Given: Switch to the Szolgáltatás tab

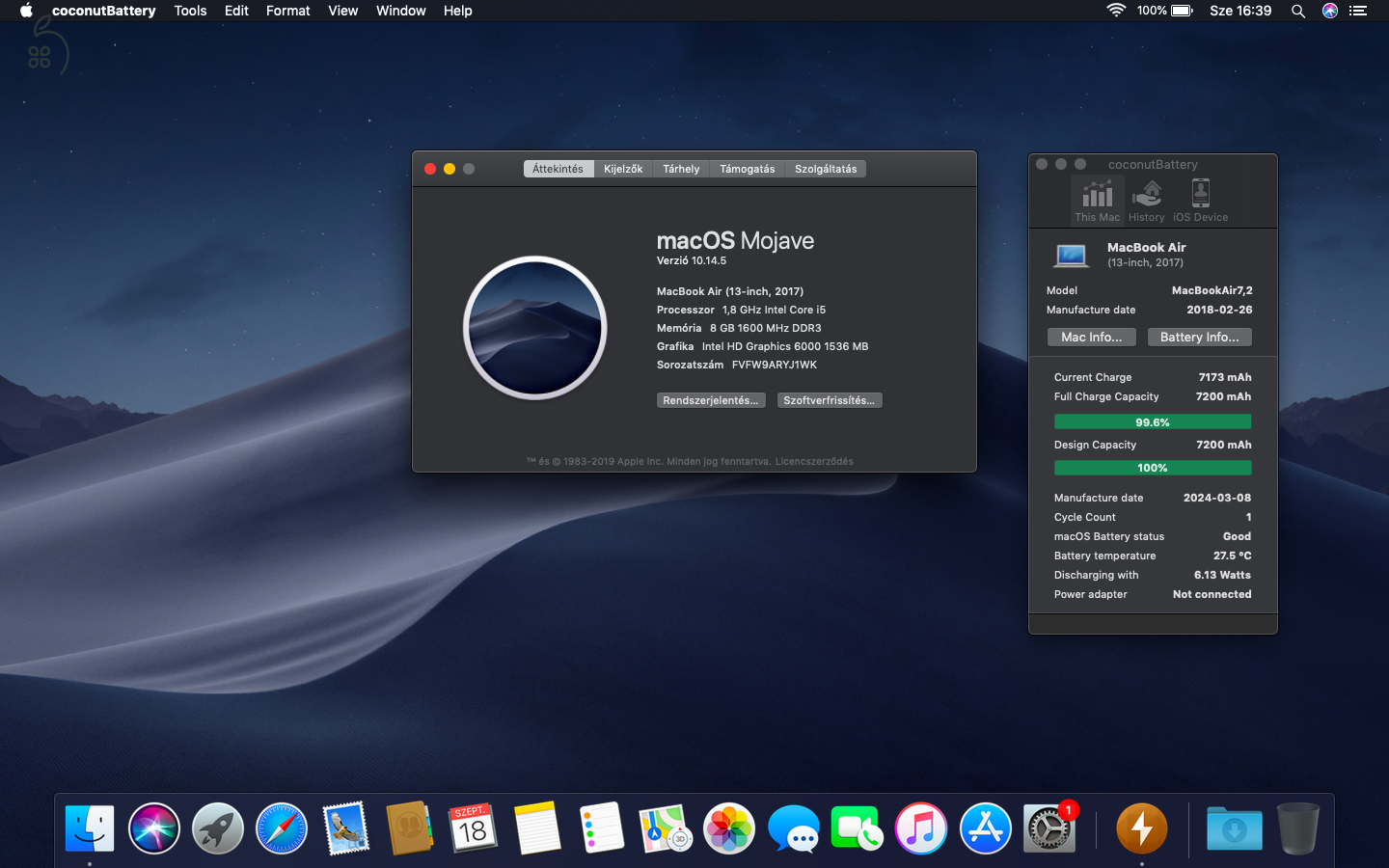Looking at the screenshot, I should [x=826, y=169].
